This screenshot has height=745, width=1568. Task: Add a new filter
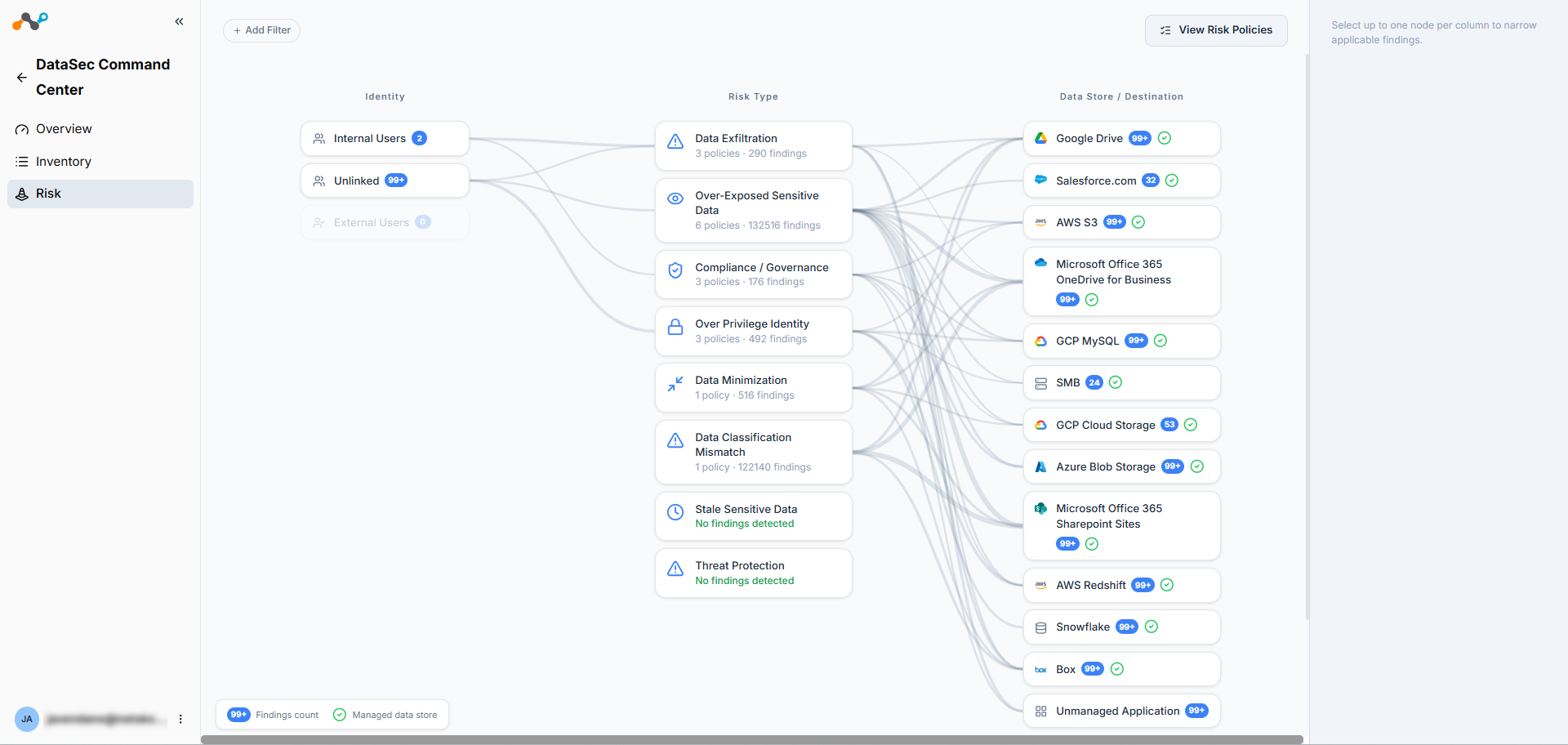pos(261,30)
